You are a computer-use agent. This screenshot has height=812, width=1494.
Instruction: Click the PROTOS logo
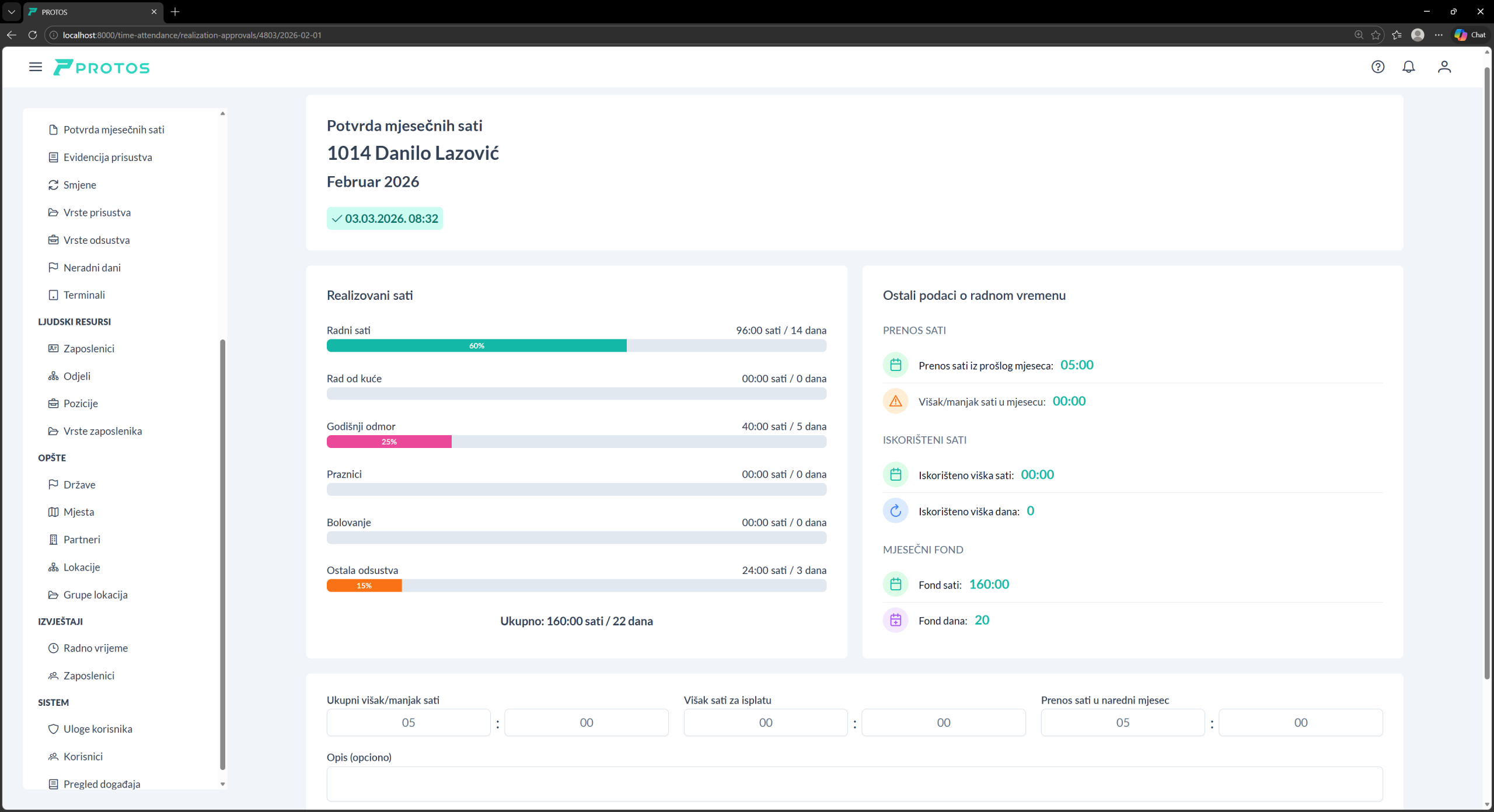point(102,68)
